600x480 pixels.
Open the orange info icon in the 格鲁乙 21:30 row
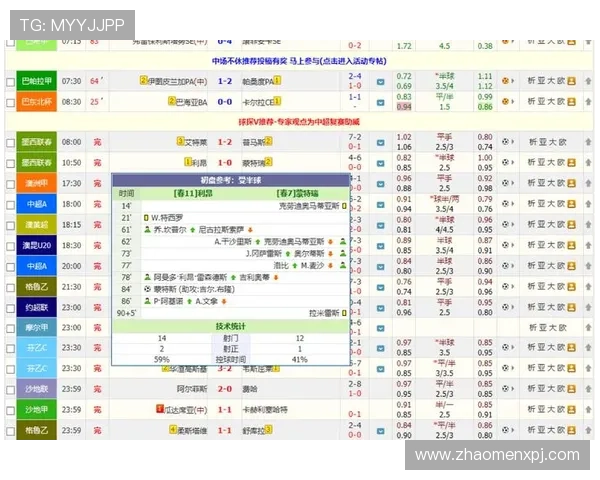coord(571,286)
